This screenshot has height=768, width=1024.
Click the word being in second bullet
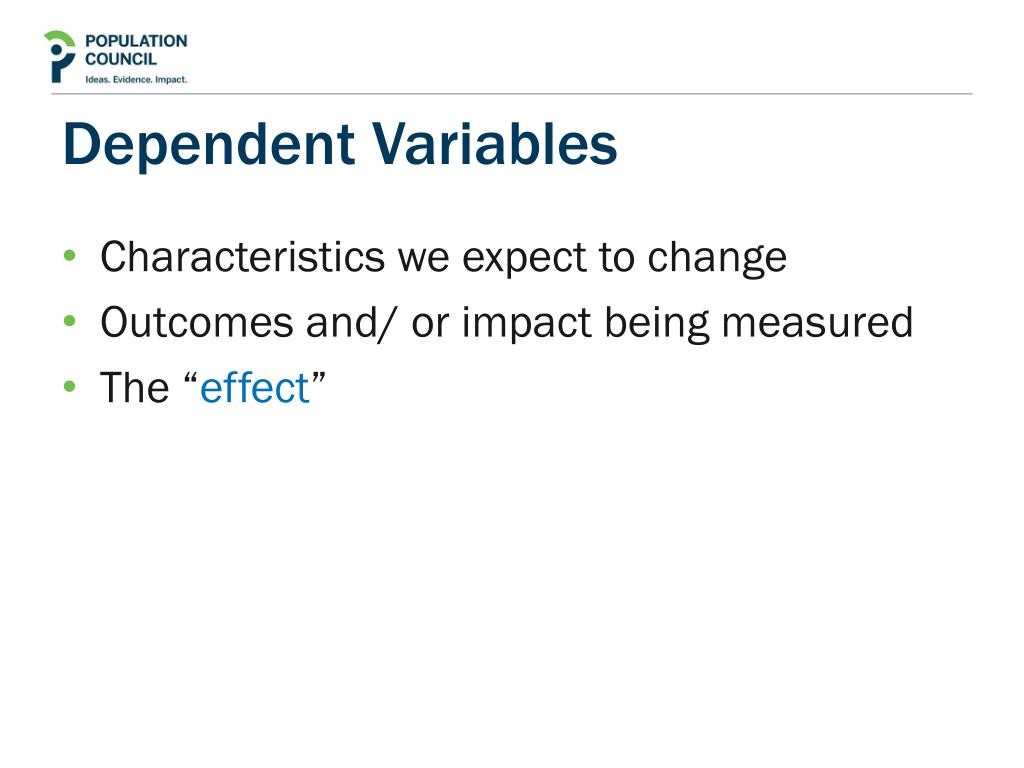coord(656,324)
